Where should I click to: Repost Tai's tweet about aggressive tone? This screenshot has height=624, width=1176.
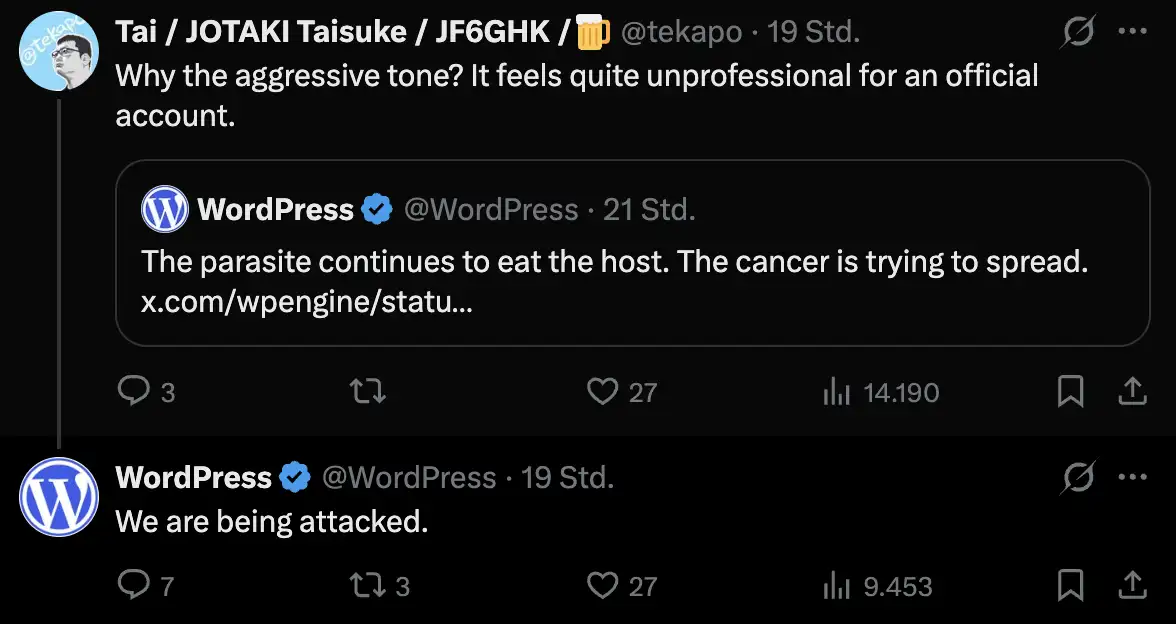coord(369,392)
